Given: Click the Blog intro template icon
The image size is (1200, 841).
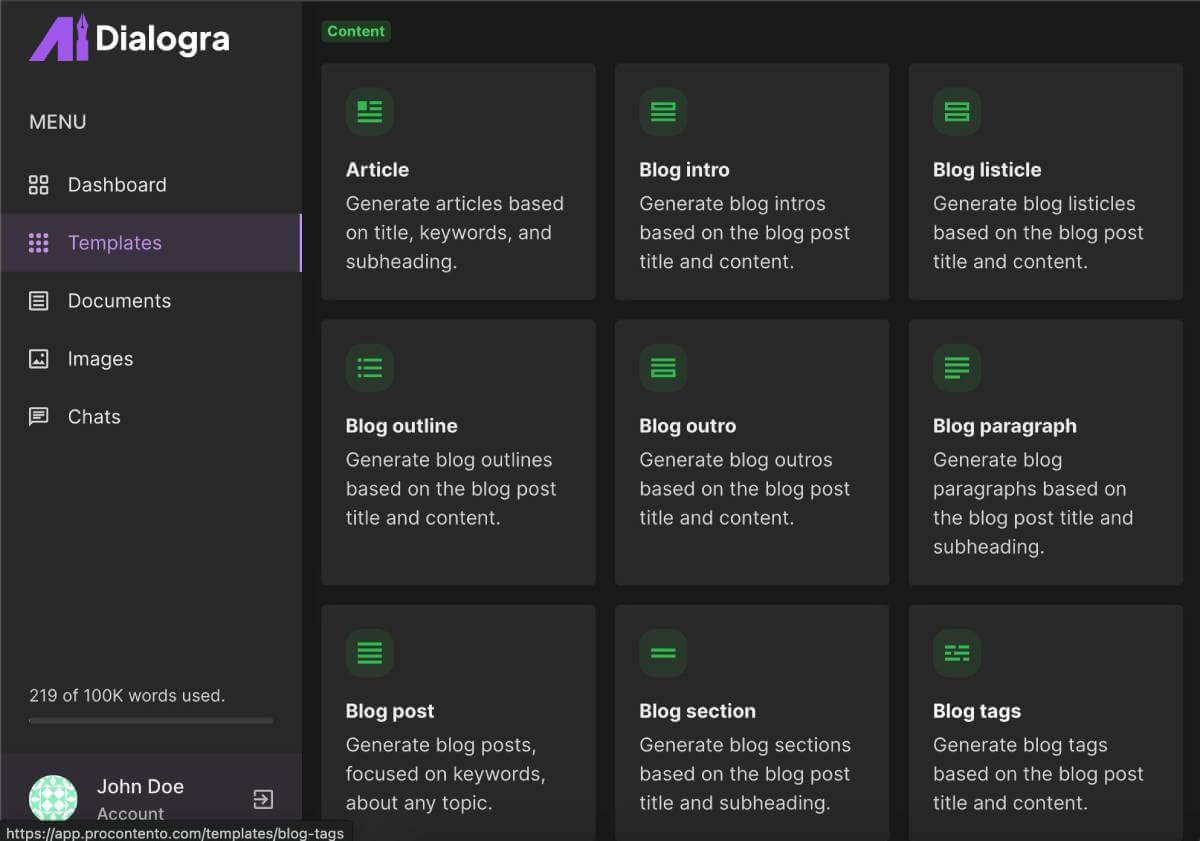Looking at the screenshot, I should pyautogui.click(x=663, y=112).
